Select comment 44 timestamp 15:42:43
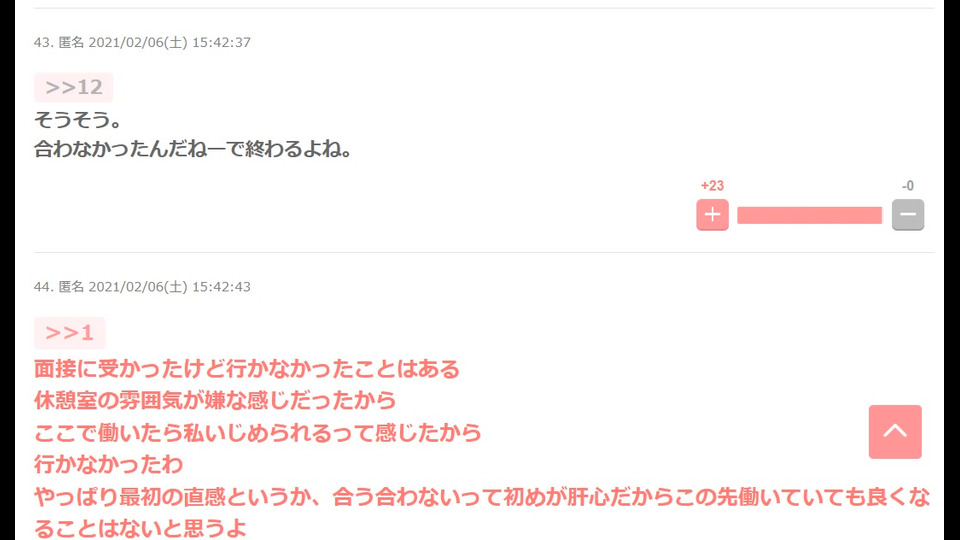Image resolution: width=960 pixels, height=540 pixels. (221, 287)
